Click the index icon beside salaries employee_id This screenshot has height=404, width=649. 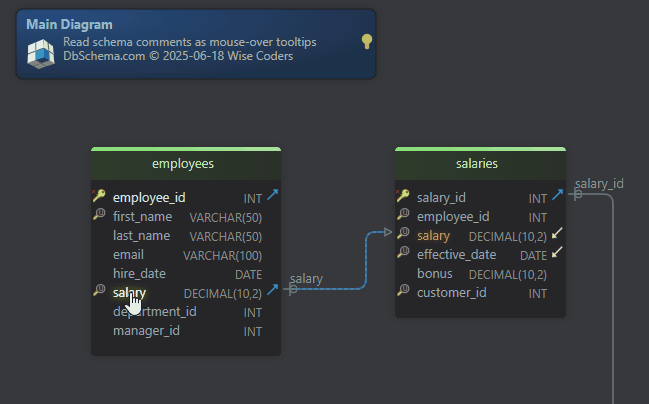pos(403,214)
